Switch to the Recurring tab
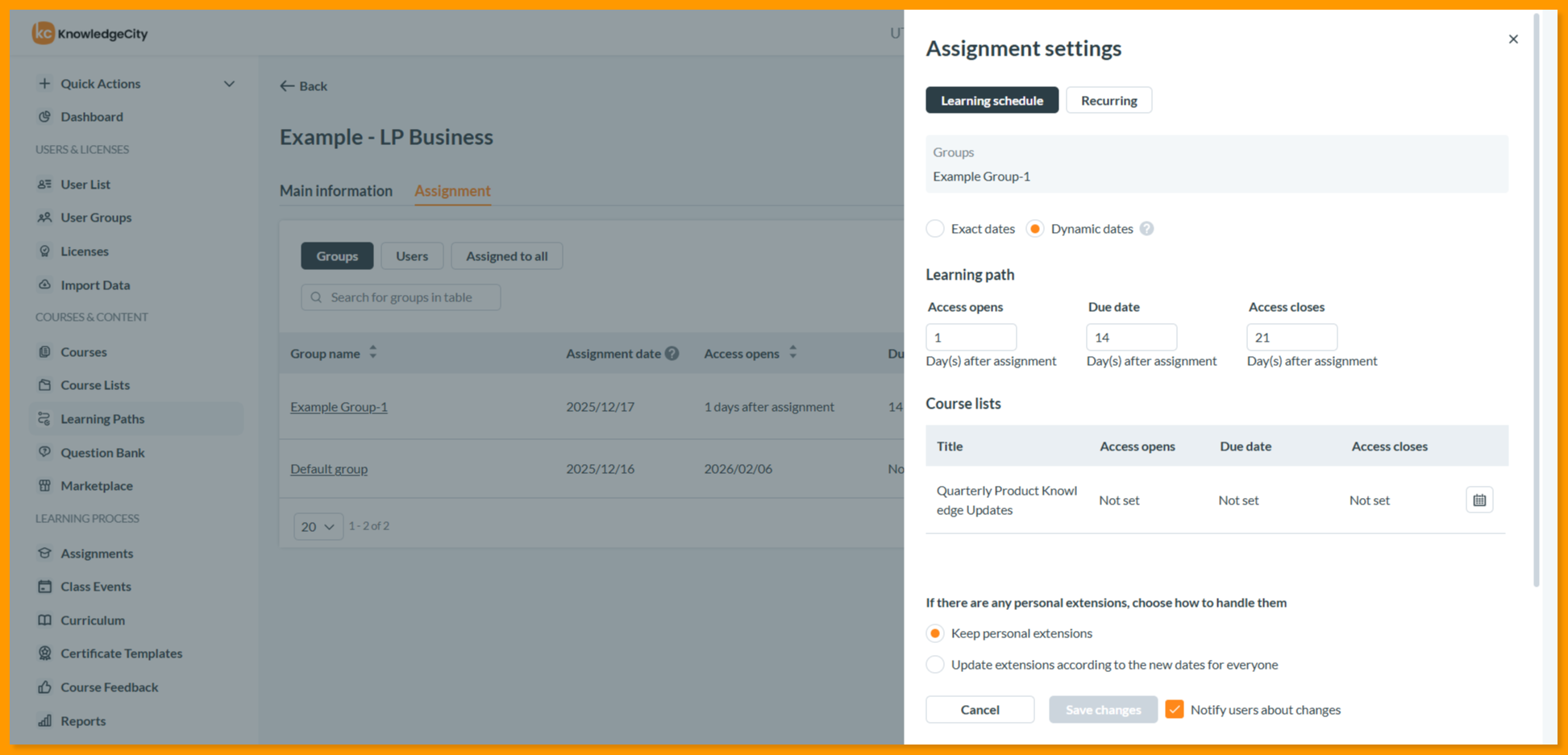The image size is (1568, 755). tap(1108, 101)
